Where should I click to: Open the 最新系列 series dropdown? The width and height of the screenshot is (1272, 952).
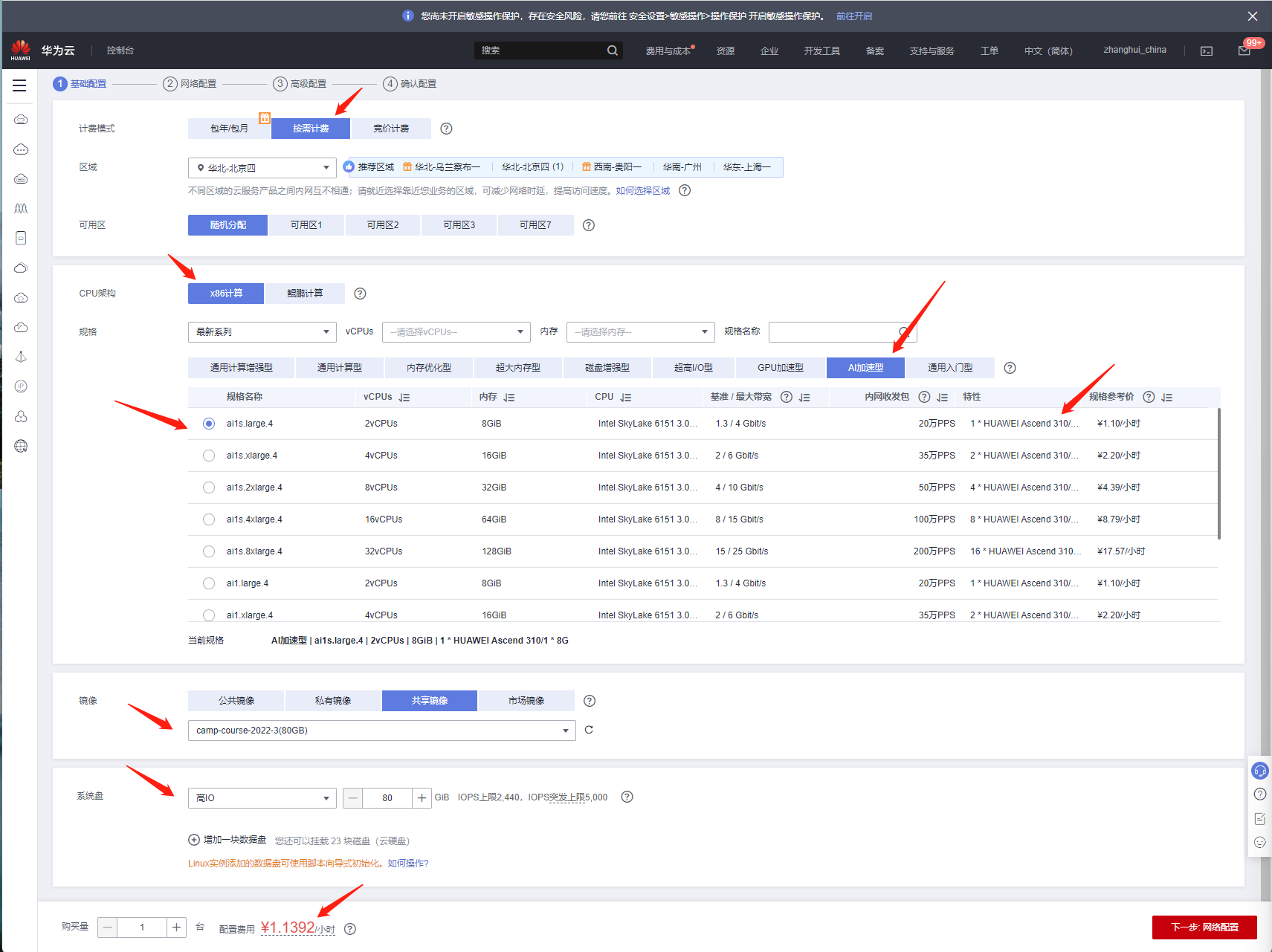point(262,332)
